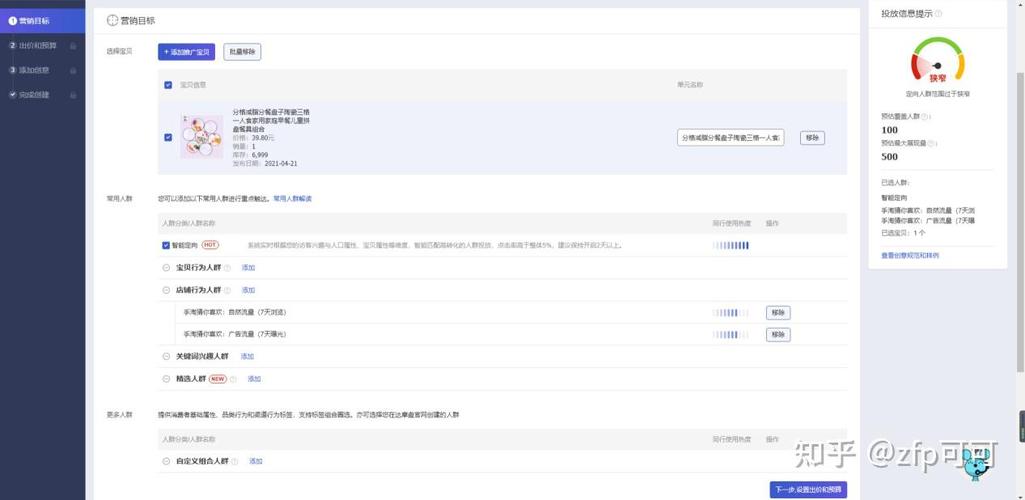This screenshot has width=1025, height=500.
Task: Click the 营销目标 target icon in header
Action: (x=112, y=21)
